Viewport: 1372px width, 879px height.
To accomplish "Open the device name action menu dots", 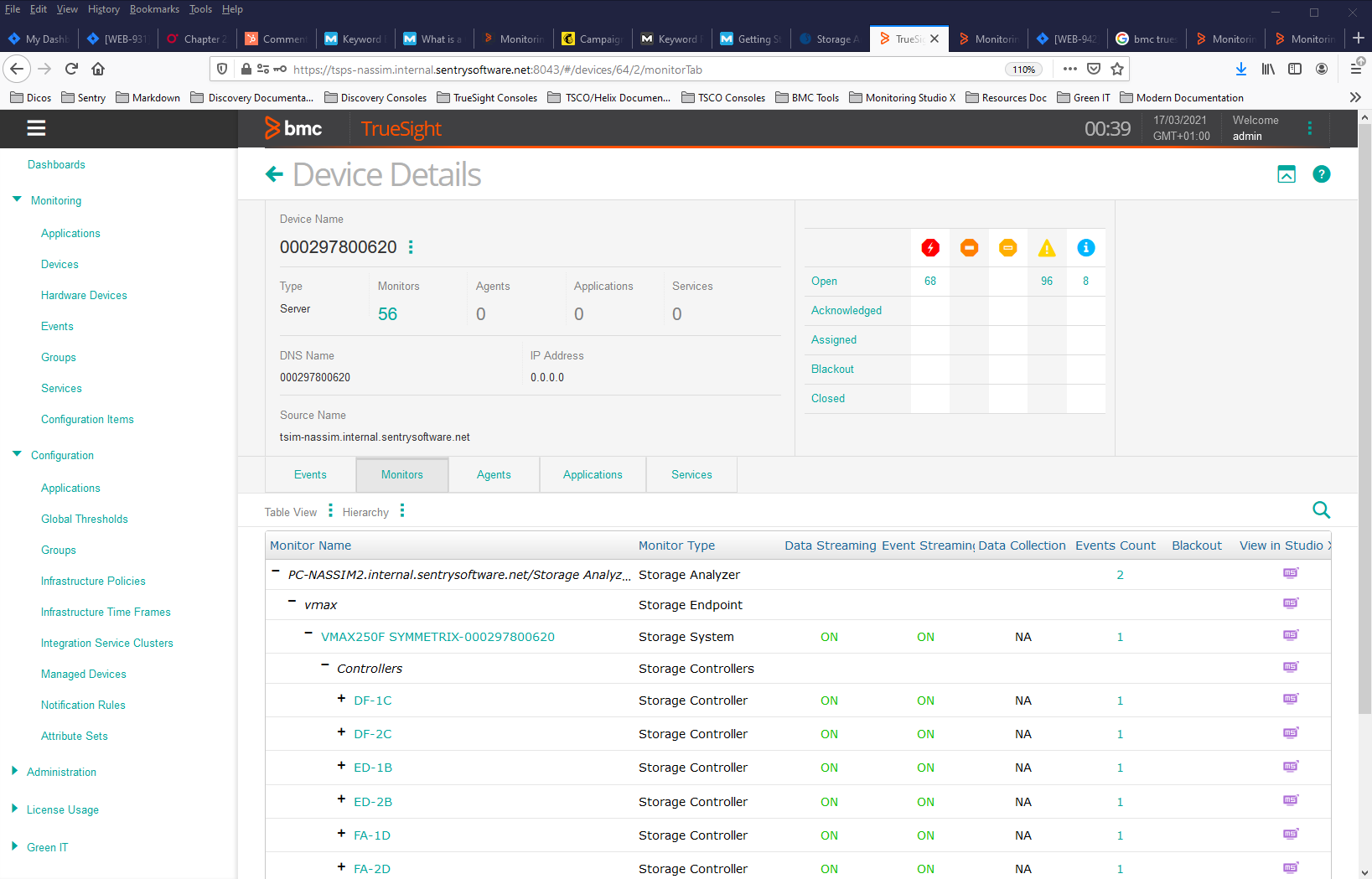I will [x=411, y=247].
